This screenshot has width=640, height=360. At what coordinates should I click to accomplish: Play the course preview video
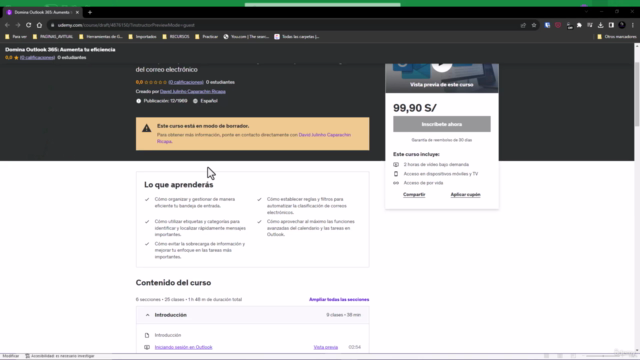point(442,65)
